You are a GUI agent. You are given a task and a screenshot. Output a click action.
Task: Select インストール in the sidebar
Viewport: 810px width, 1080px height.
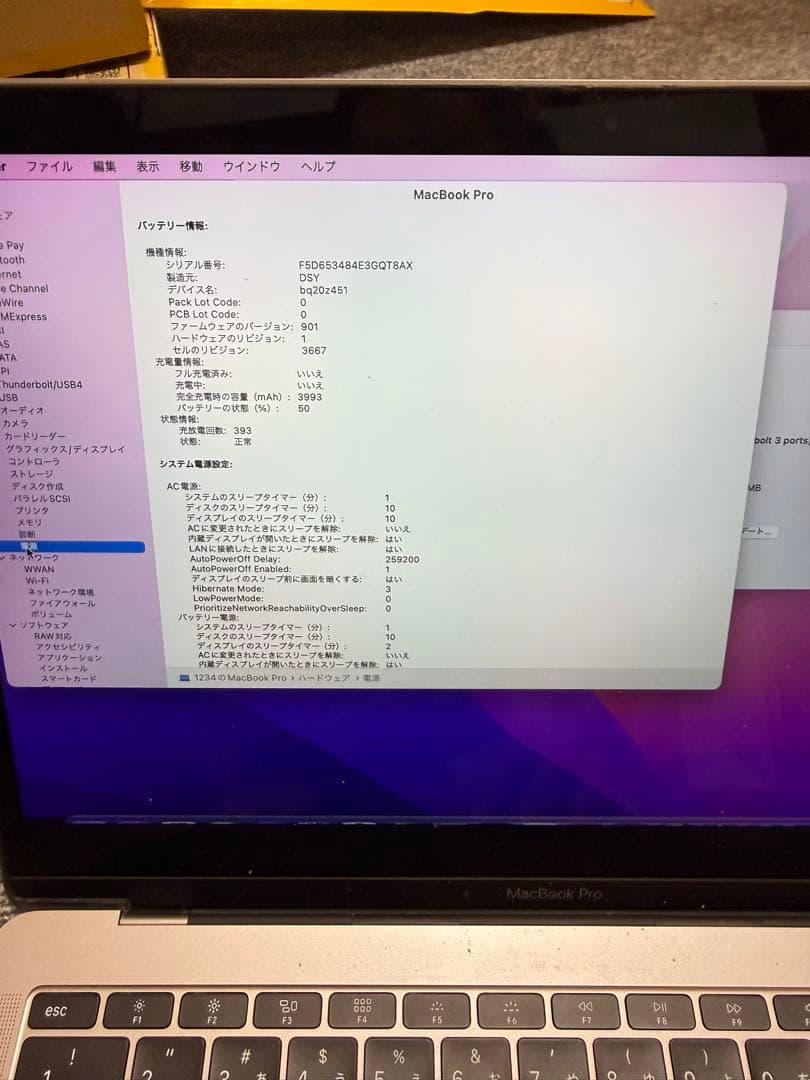(x=63, y=667)
